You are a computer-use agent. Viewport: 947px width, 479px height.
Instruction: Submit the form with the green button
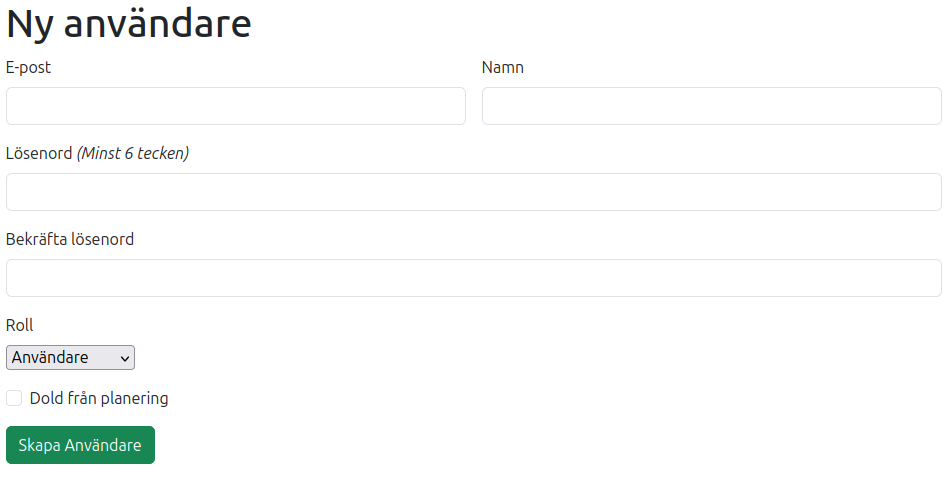80,445
